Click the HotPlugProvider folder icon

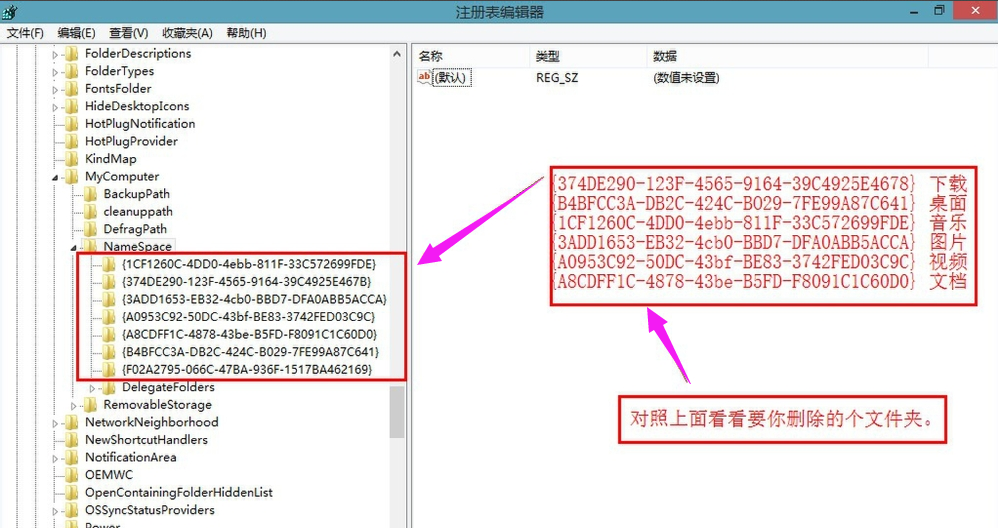(x=71, y=141)
